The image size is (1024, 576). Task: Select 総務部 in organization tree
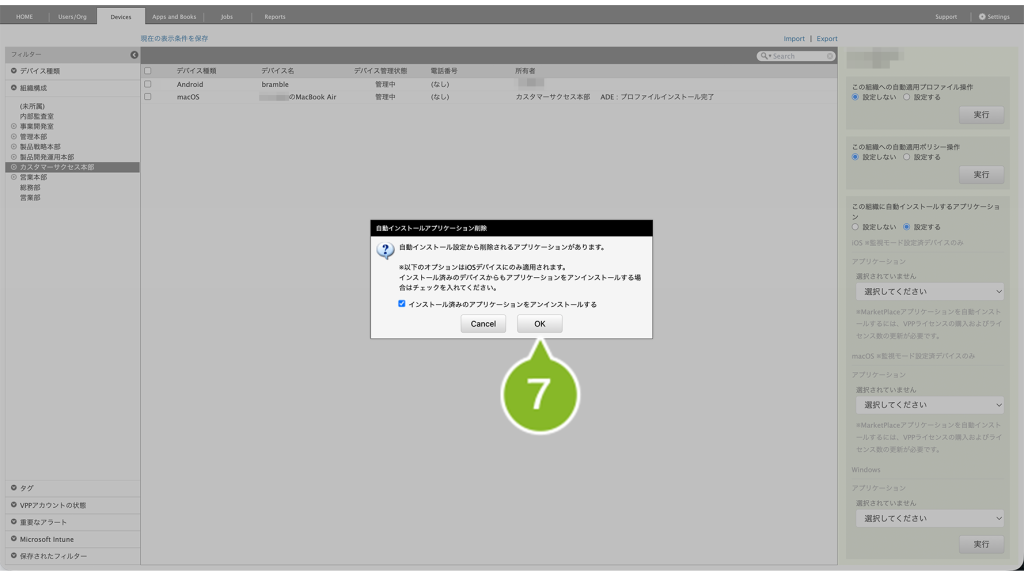30,187
